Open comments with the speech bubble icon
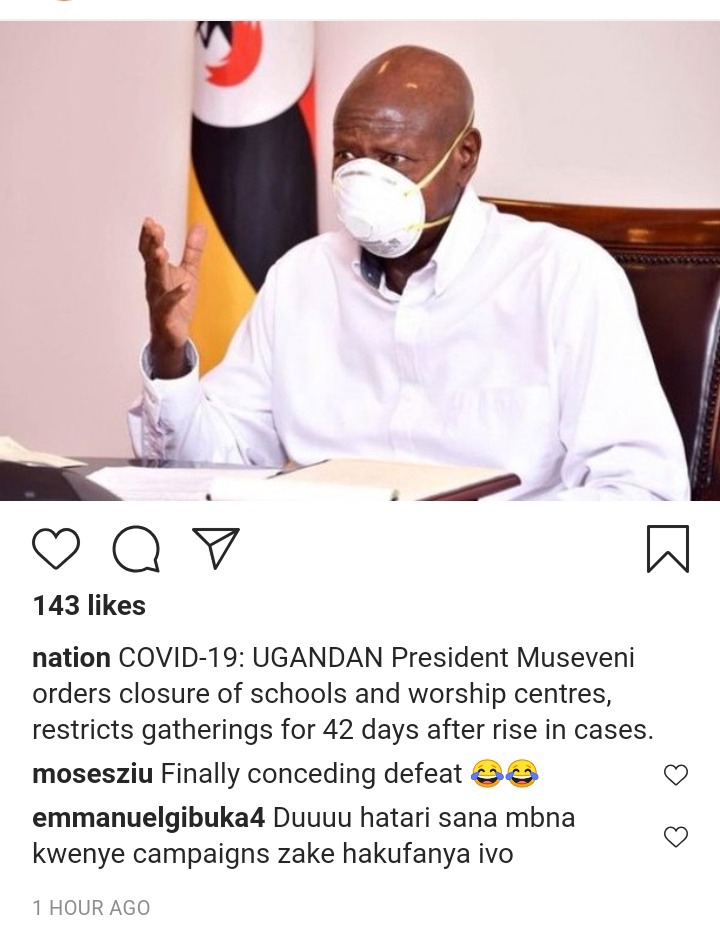720x950 pixels. point(136,549)
